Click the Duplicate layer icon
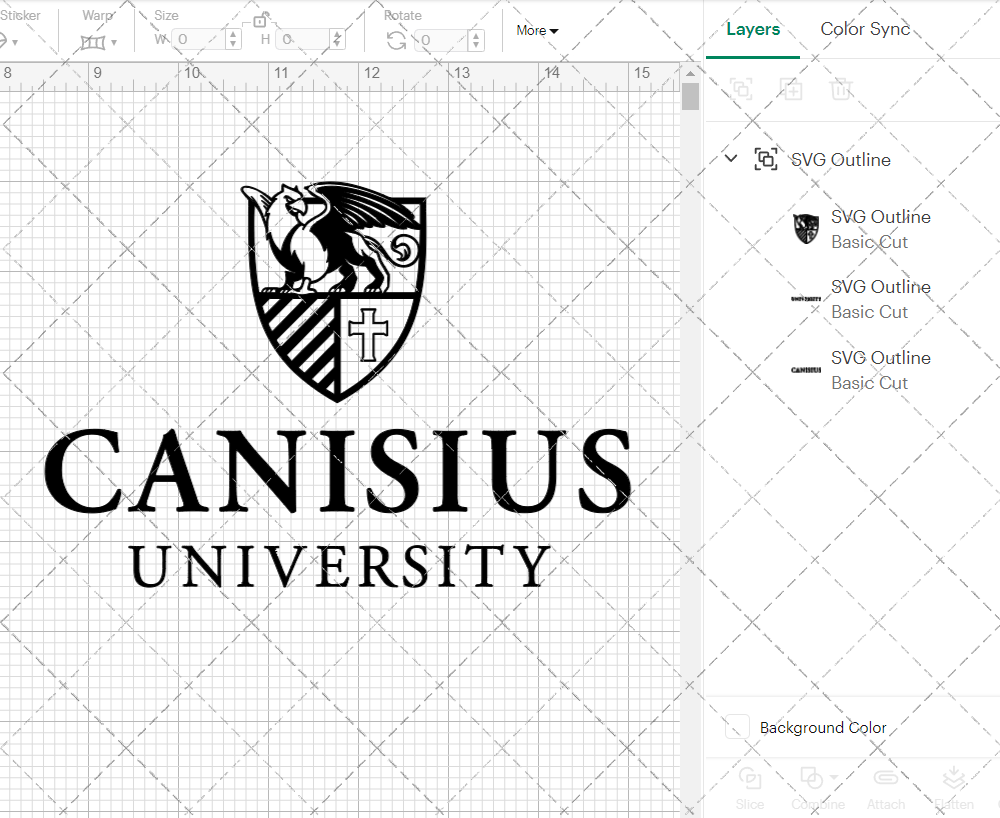Viewport: 1000px width, 818px height. point(791,89)
